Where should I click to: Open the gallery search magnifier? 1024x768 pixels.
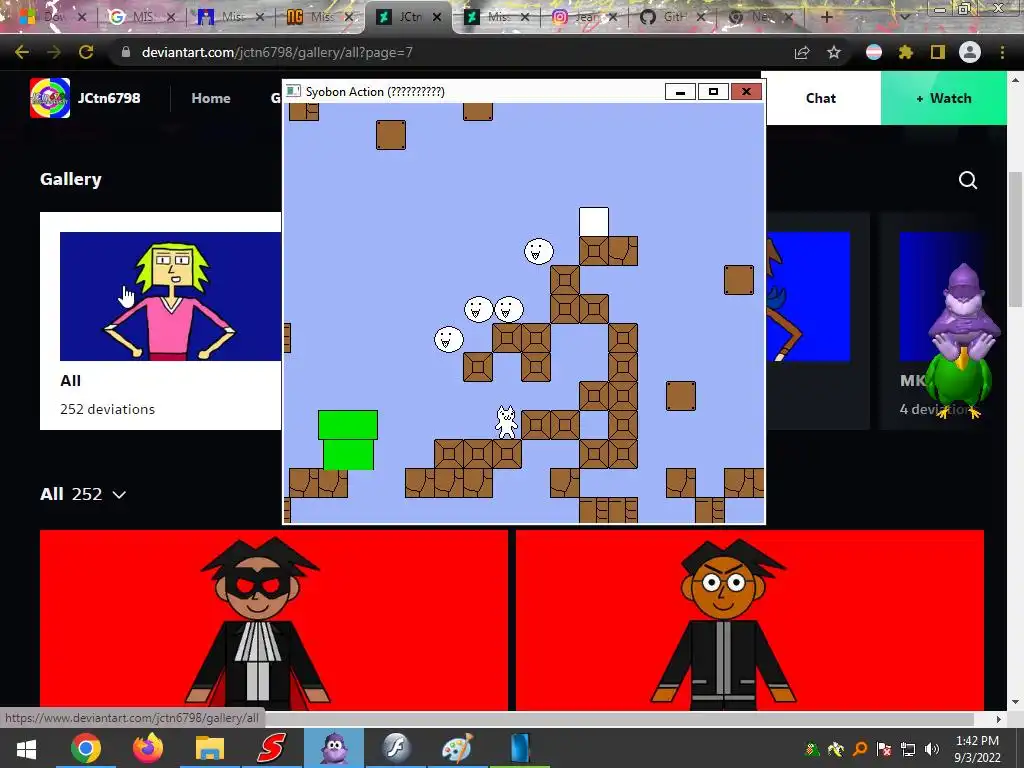point(968,180)
